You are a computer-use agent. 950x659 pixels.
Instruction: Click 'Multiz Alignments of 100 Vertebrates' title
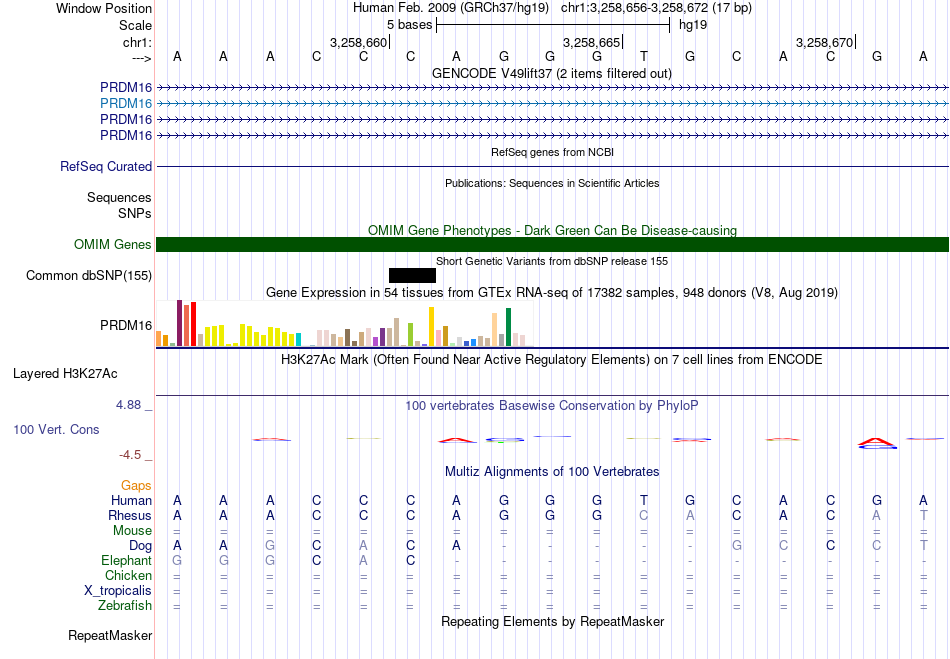(x=552, y=472)
